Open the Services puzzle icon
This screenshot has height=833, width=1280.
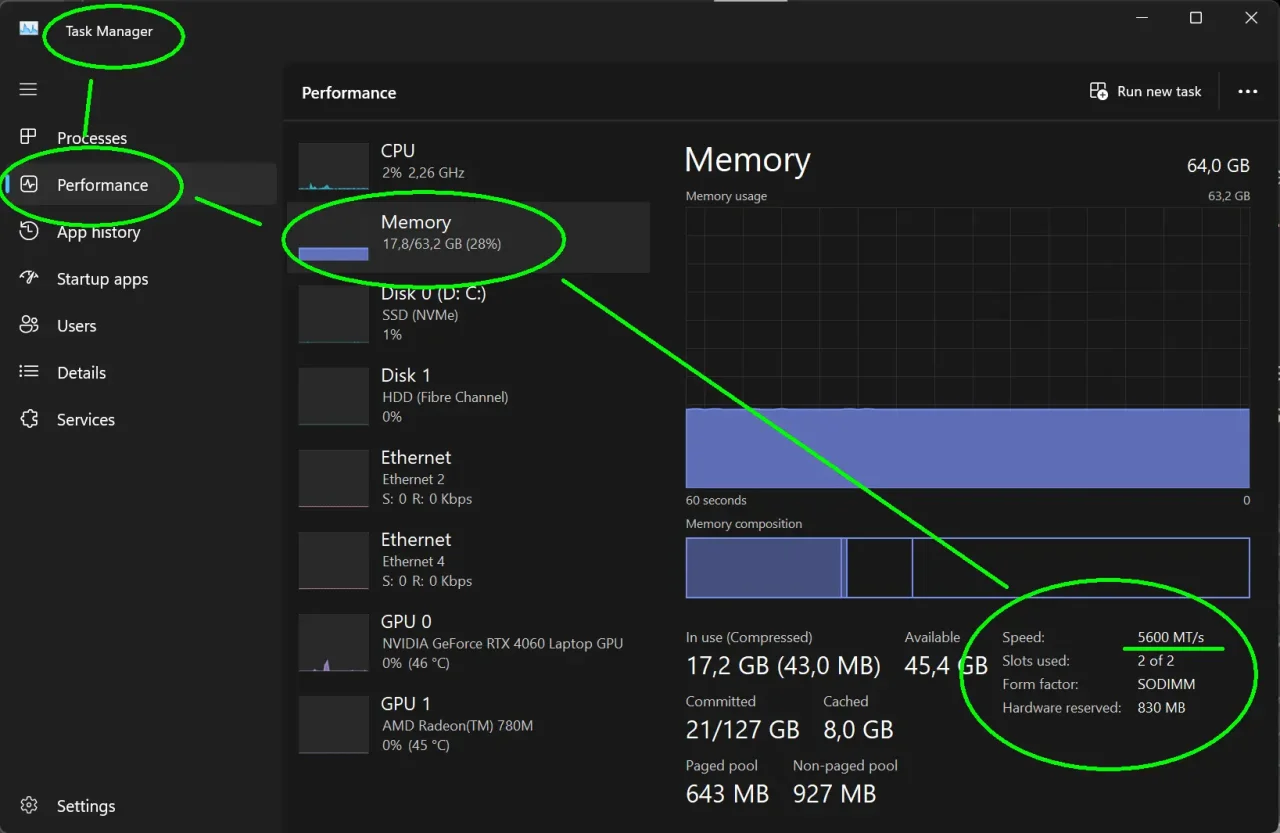pyautogui.click(x=29, y=419)
